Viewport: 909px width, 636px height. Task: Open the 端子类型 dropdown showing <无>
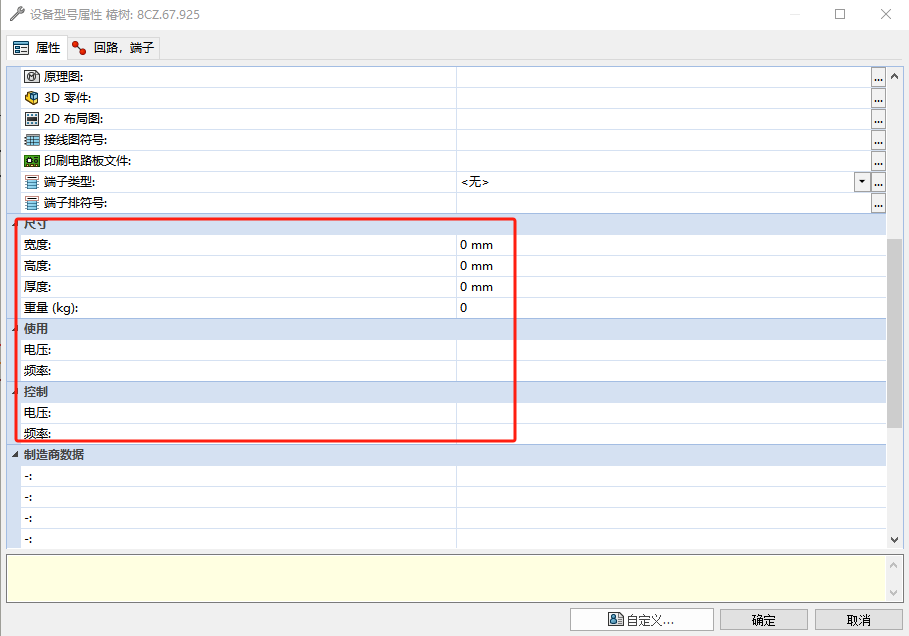tap(861, 181)
